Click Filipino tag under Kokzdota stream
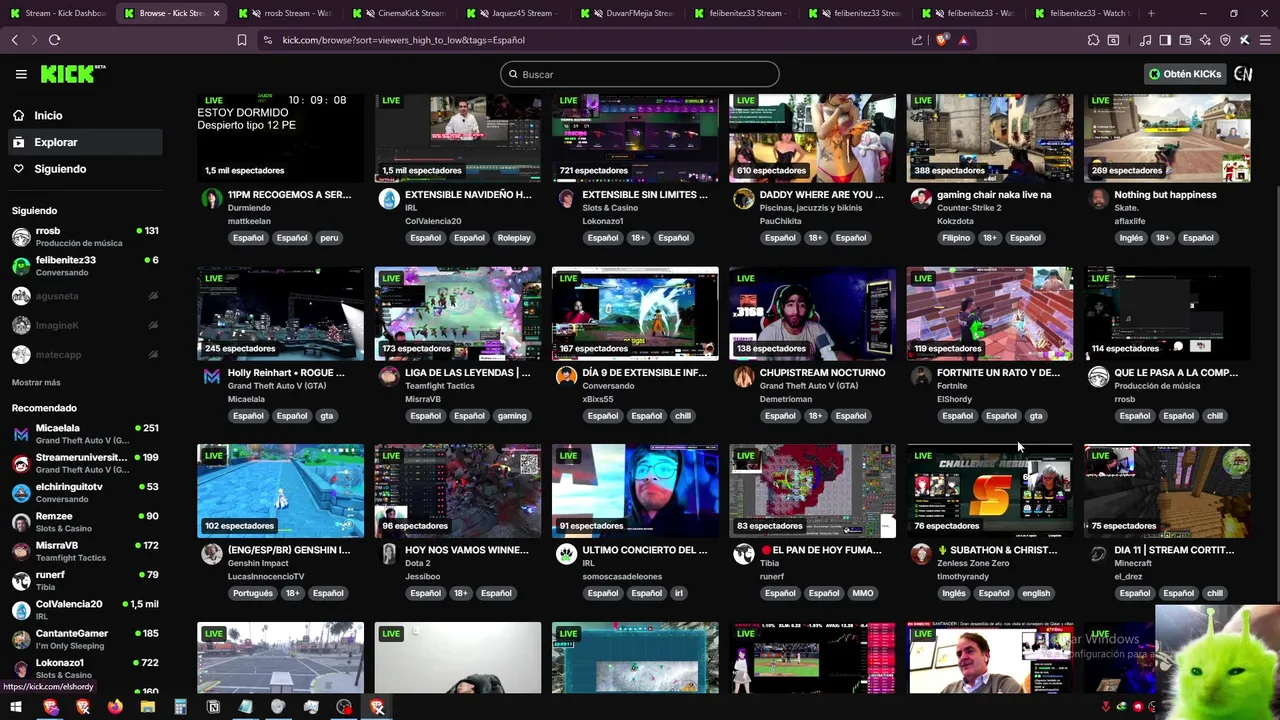 pyautogui.click(x=956, y=238)
